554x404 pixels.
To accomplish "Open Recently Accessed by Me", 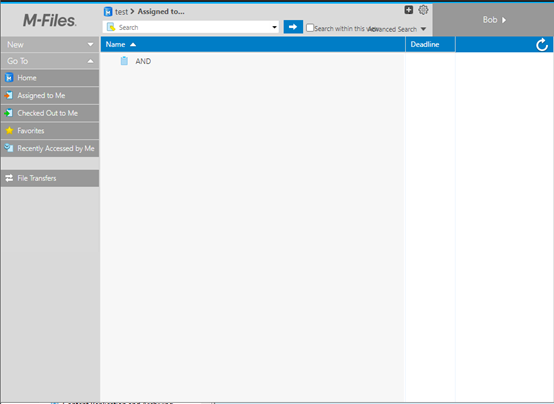I will (x=50, y=148).
